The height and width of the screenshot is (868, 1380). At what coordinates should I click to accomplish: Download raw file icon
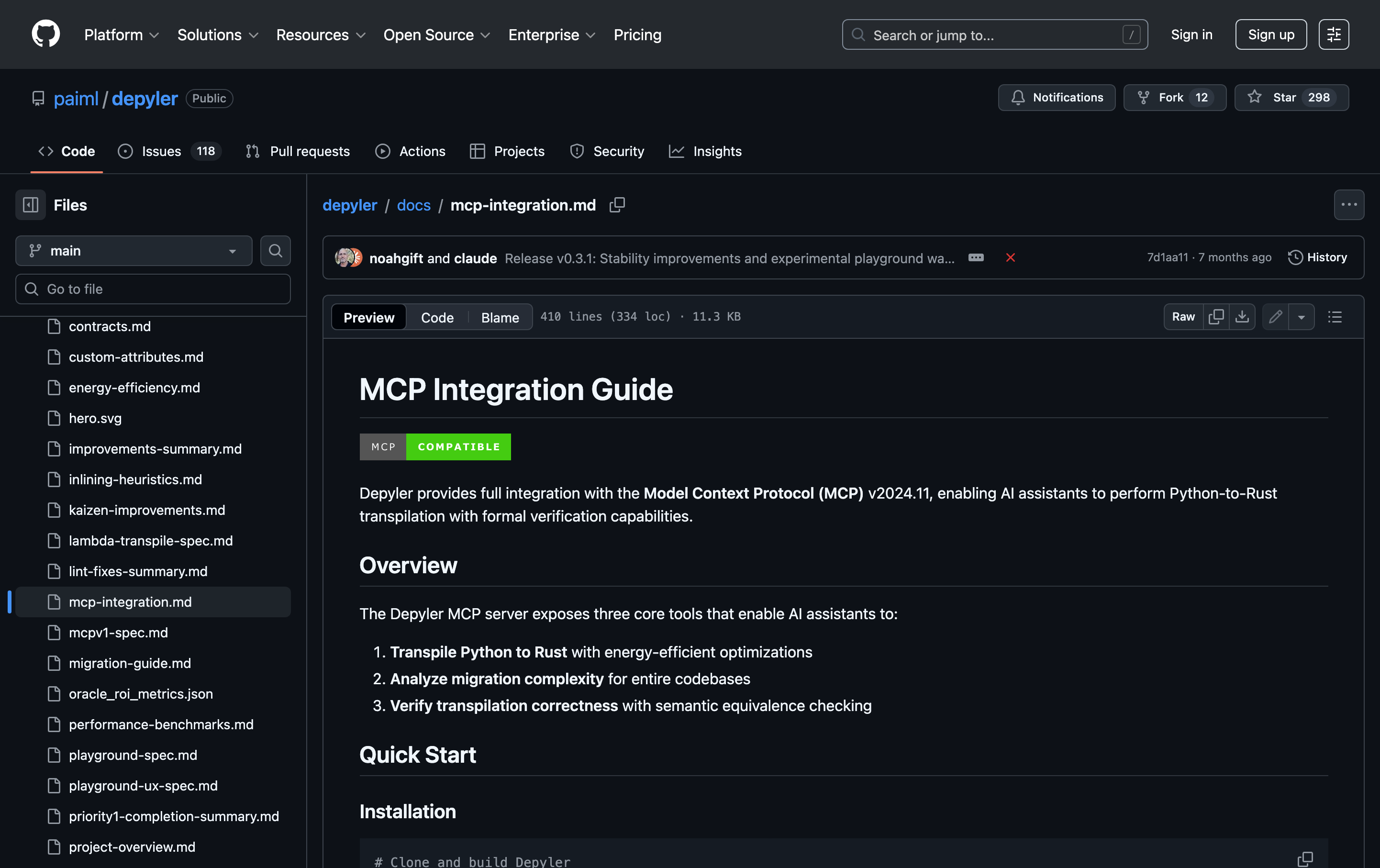point(1242,317)
